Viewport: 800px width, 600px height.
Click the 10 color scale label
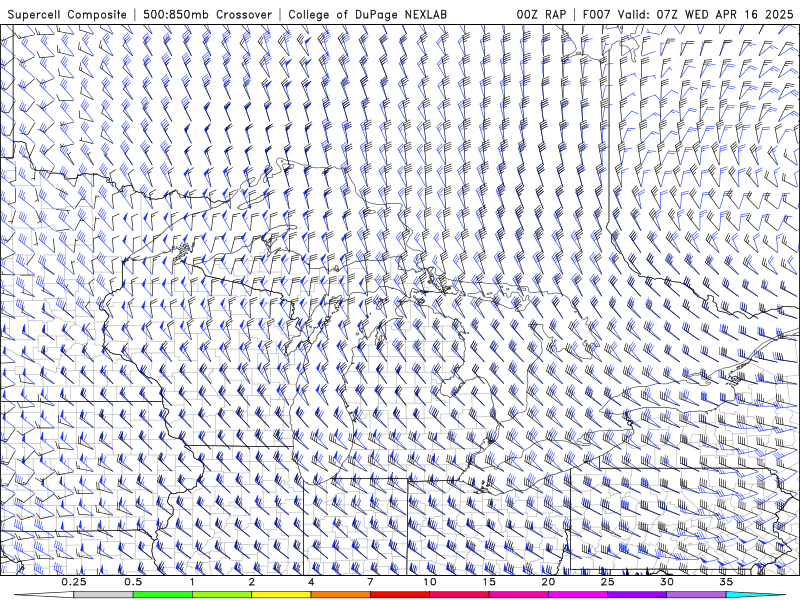point(430,582)
